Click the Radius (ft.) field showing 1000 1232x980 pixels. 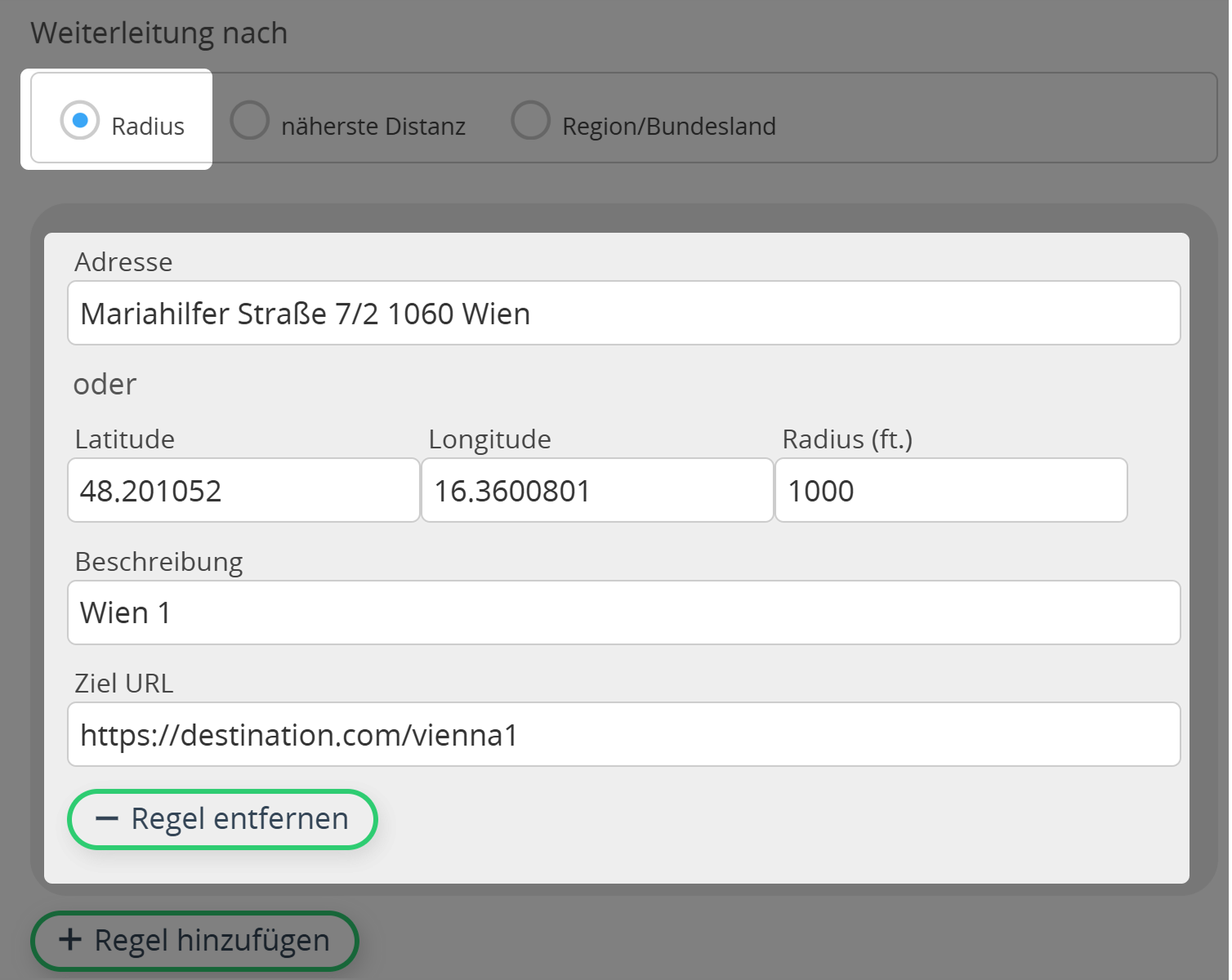point(951,491)
